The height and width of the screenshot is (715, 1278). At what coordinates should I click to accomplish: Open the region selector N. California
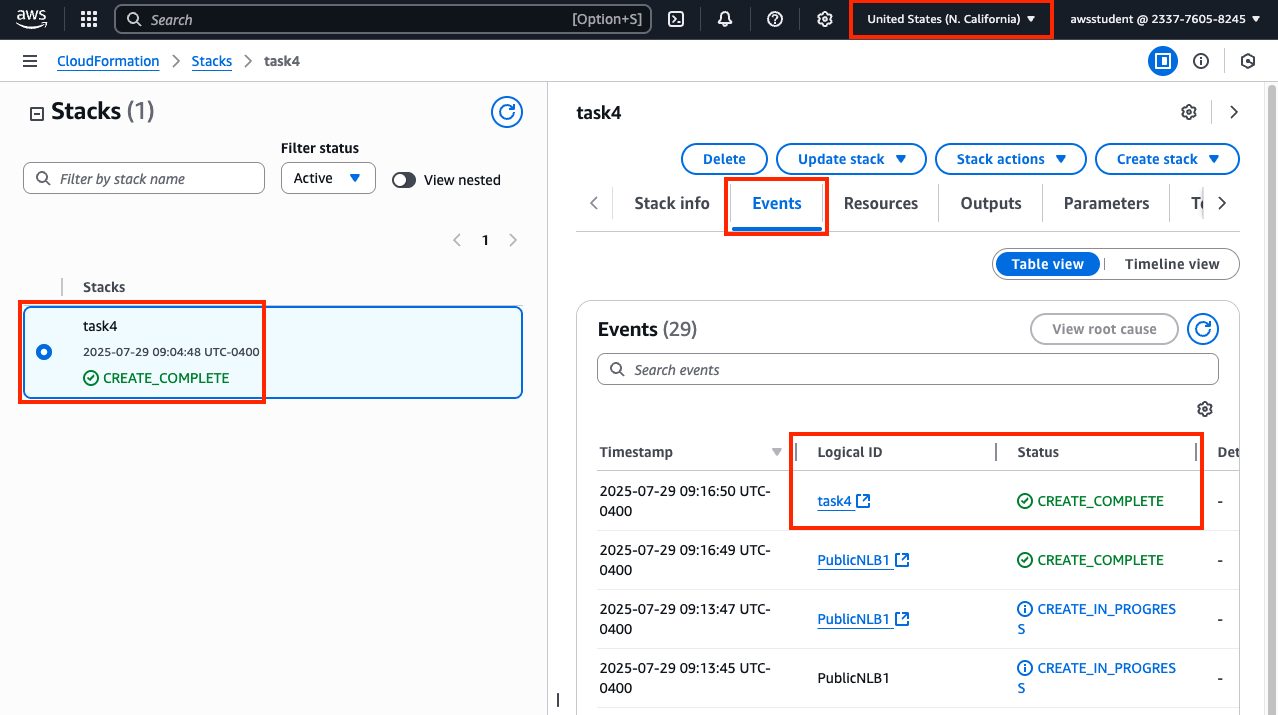tap(951, 19)
